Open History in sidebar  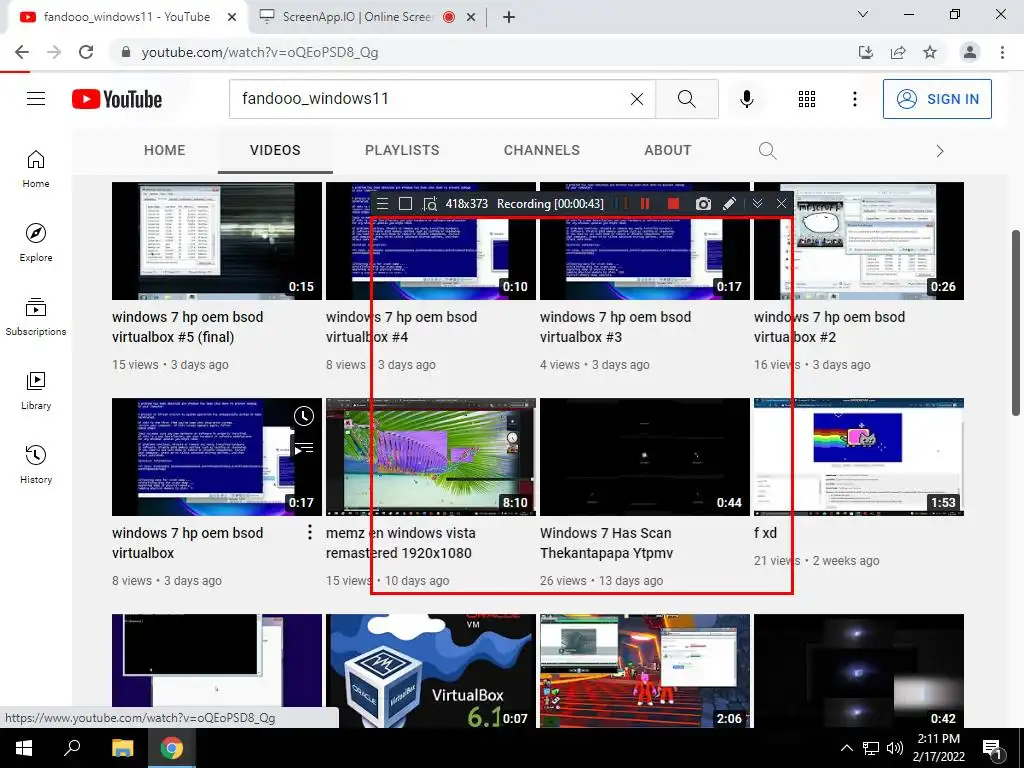[36, 464]
